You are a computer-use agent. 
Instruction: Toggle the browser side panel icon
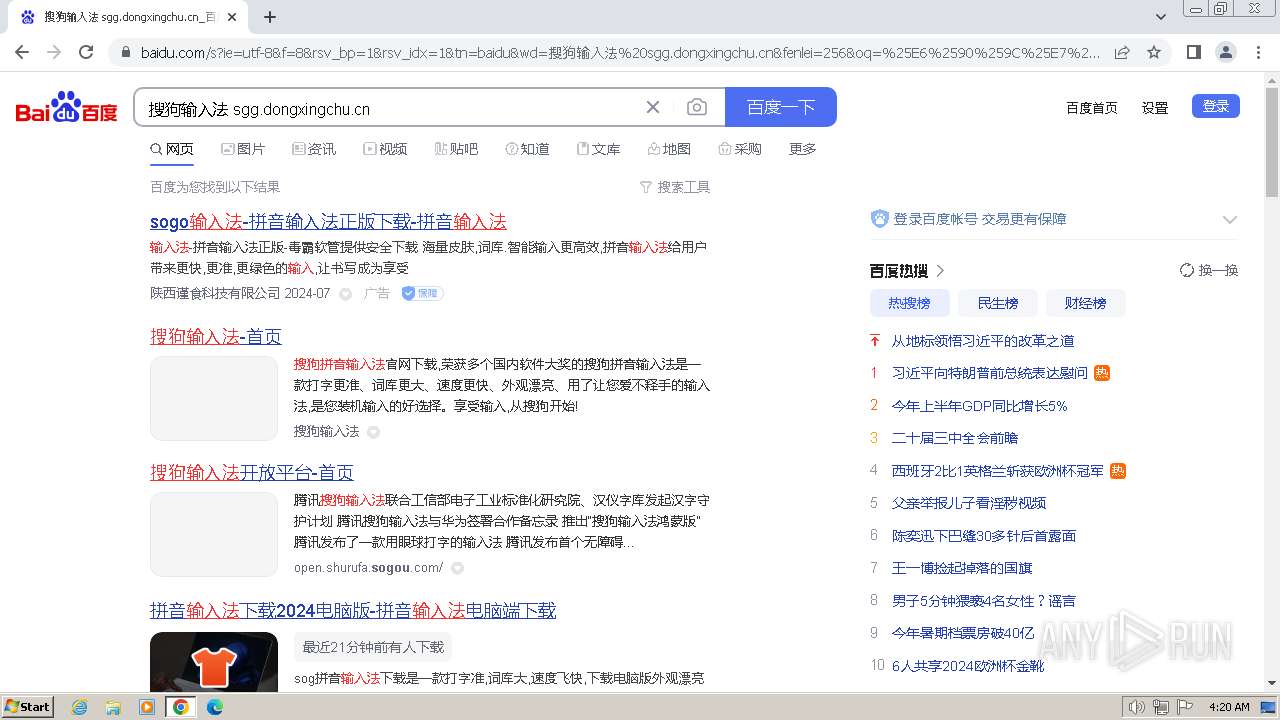(x=1194, y=52)
